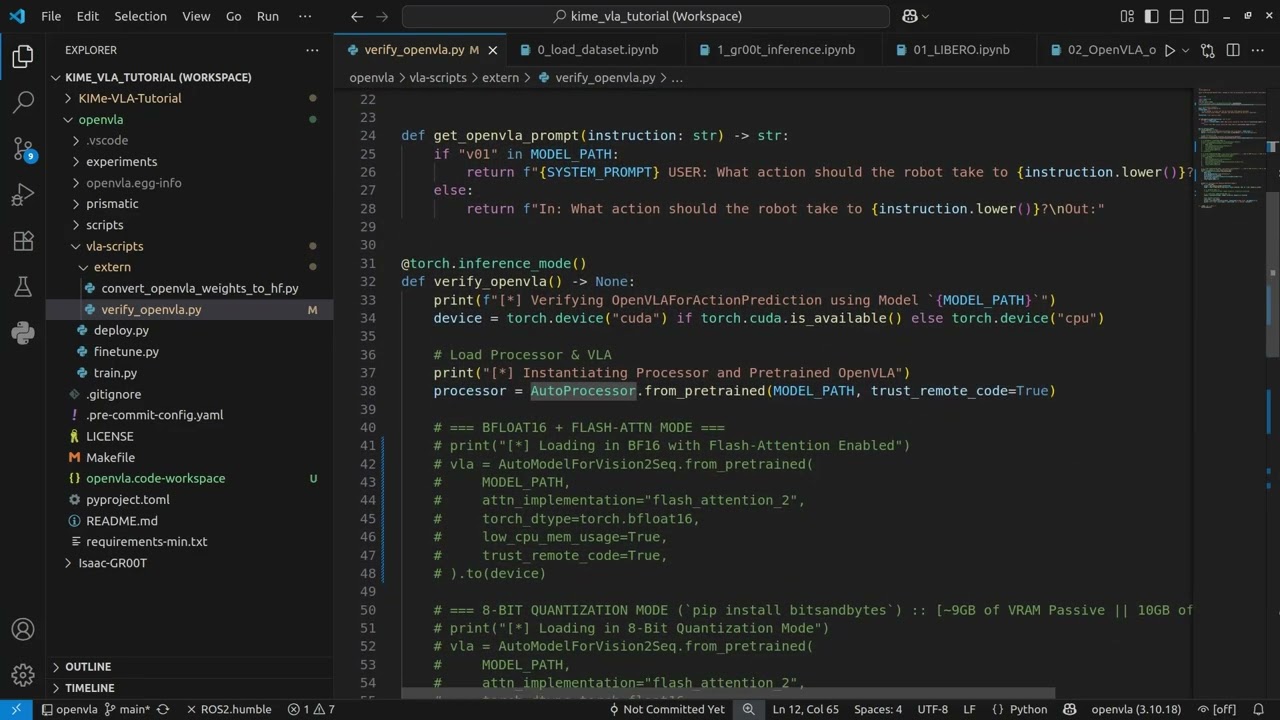This screenshot has width=1280, height=720.
Task: Open the remote window indicator in the status bar
Action: click(x=16, y=709)
